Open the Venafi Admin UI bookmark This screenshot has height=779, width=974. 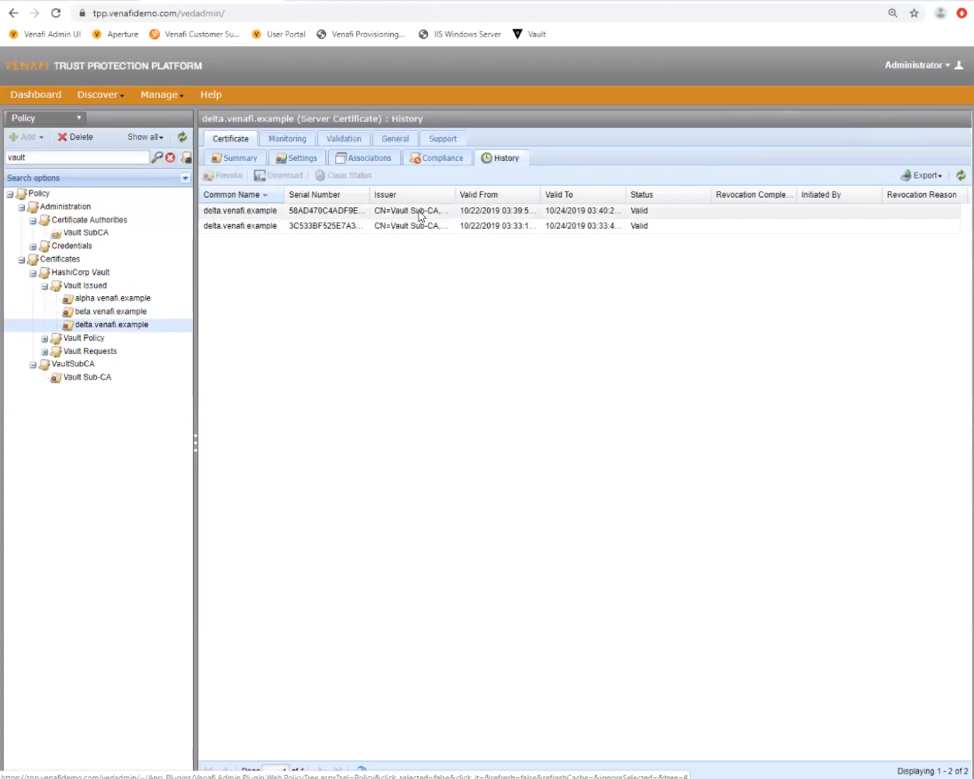click(x=45, y=34)
